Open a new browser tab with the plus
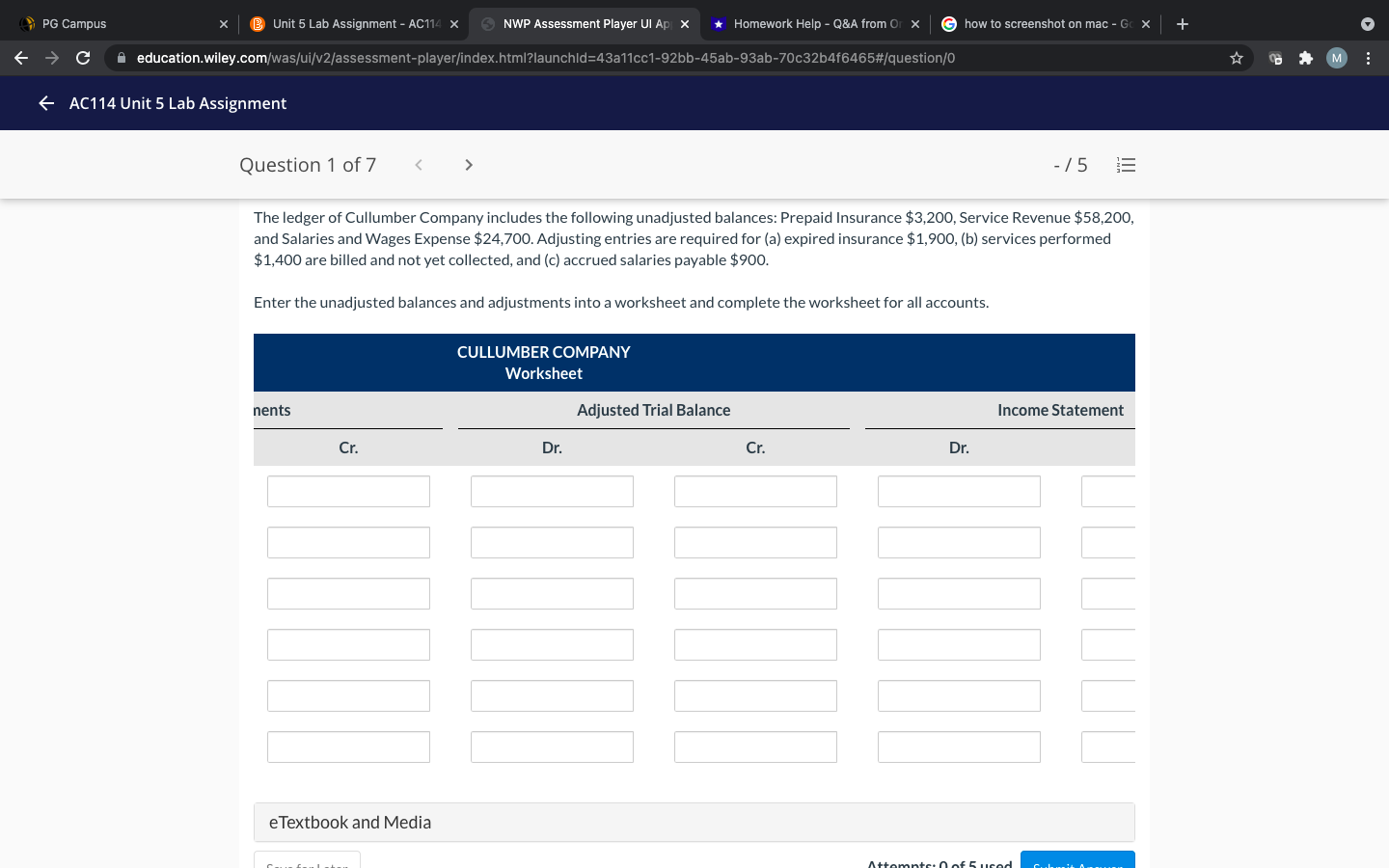The image size is (1389, 868). [x=1183, y=23]
